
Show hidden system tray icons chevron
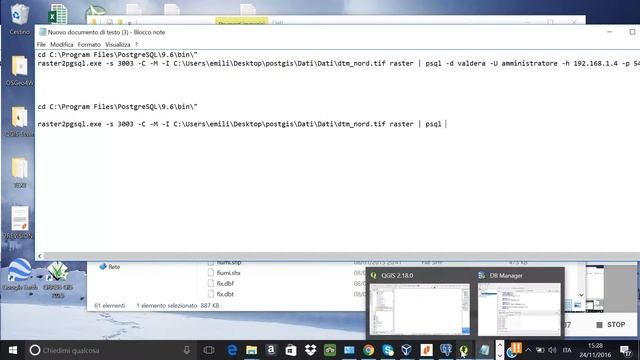tap(528, 350)
